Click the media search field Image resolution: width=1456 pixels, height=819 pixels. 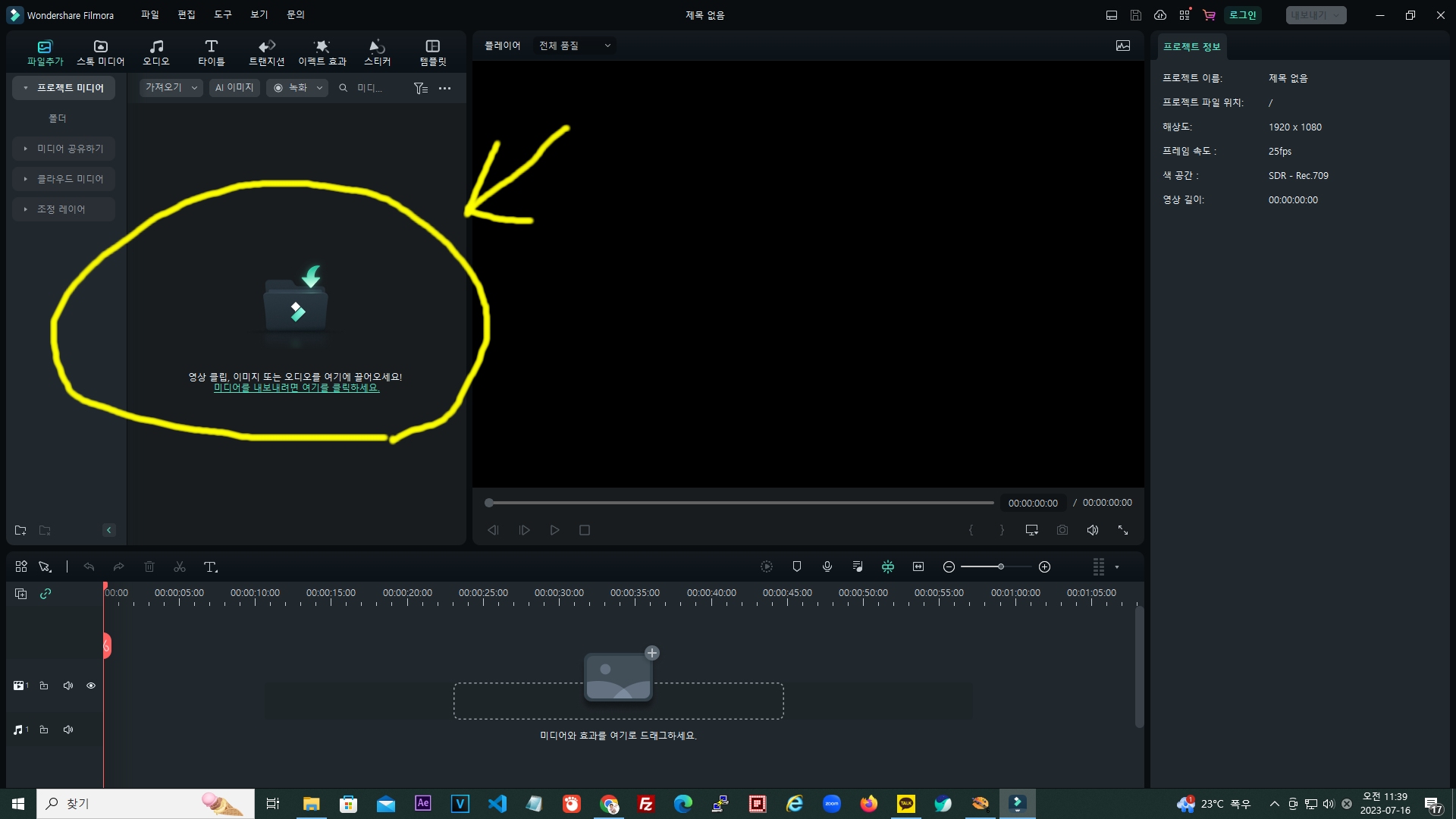pyautogui.click(x=370, y=88)
